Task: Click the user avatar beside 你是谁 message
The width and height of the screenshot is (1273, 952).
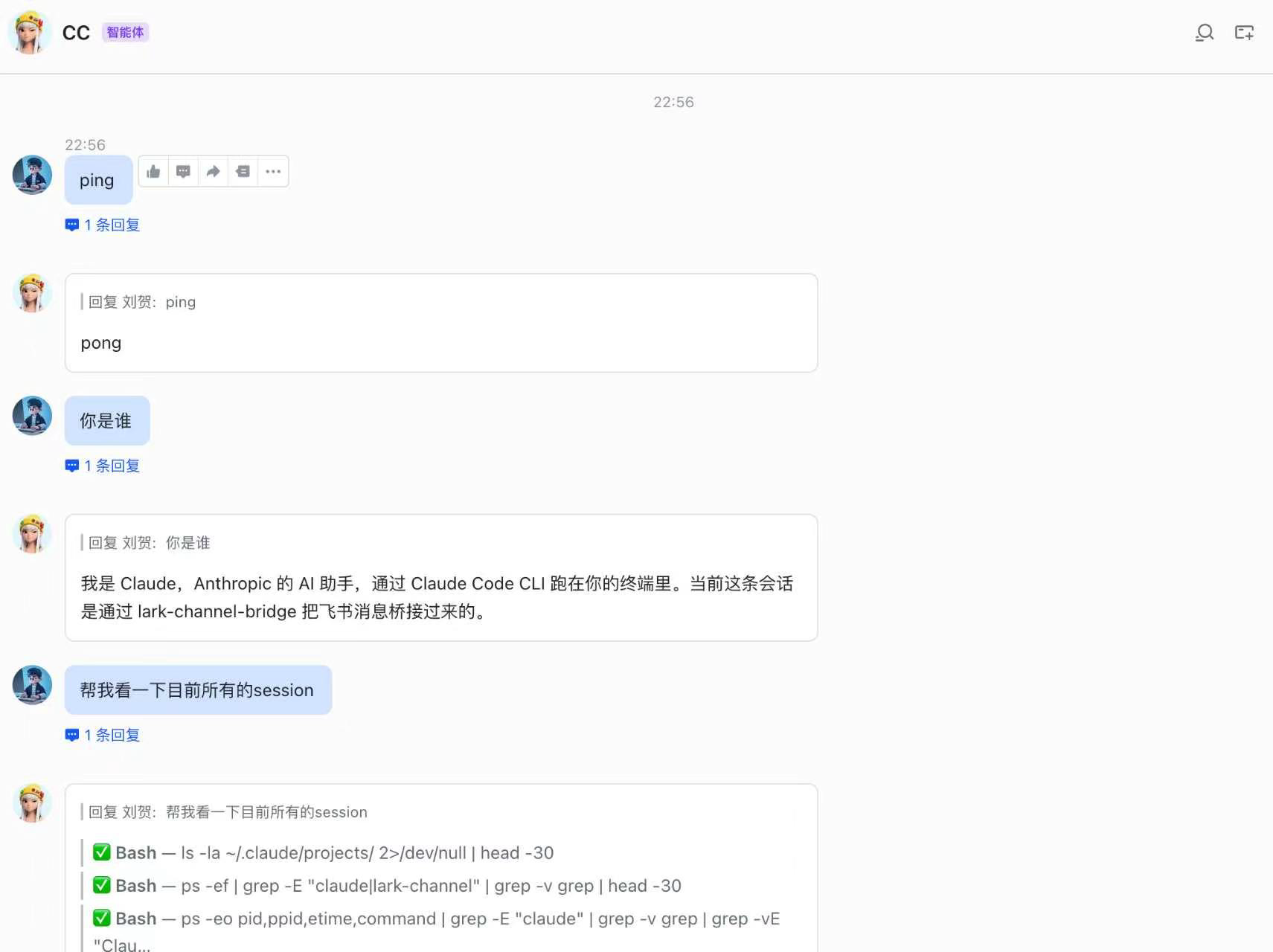Action: click(x=32, y=416)
